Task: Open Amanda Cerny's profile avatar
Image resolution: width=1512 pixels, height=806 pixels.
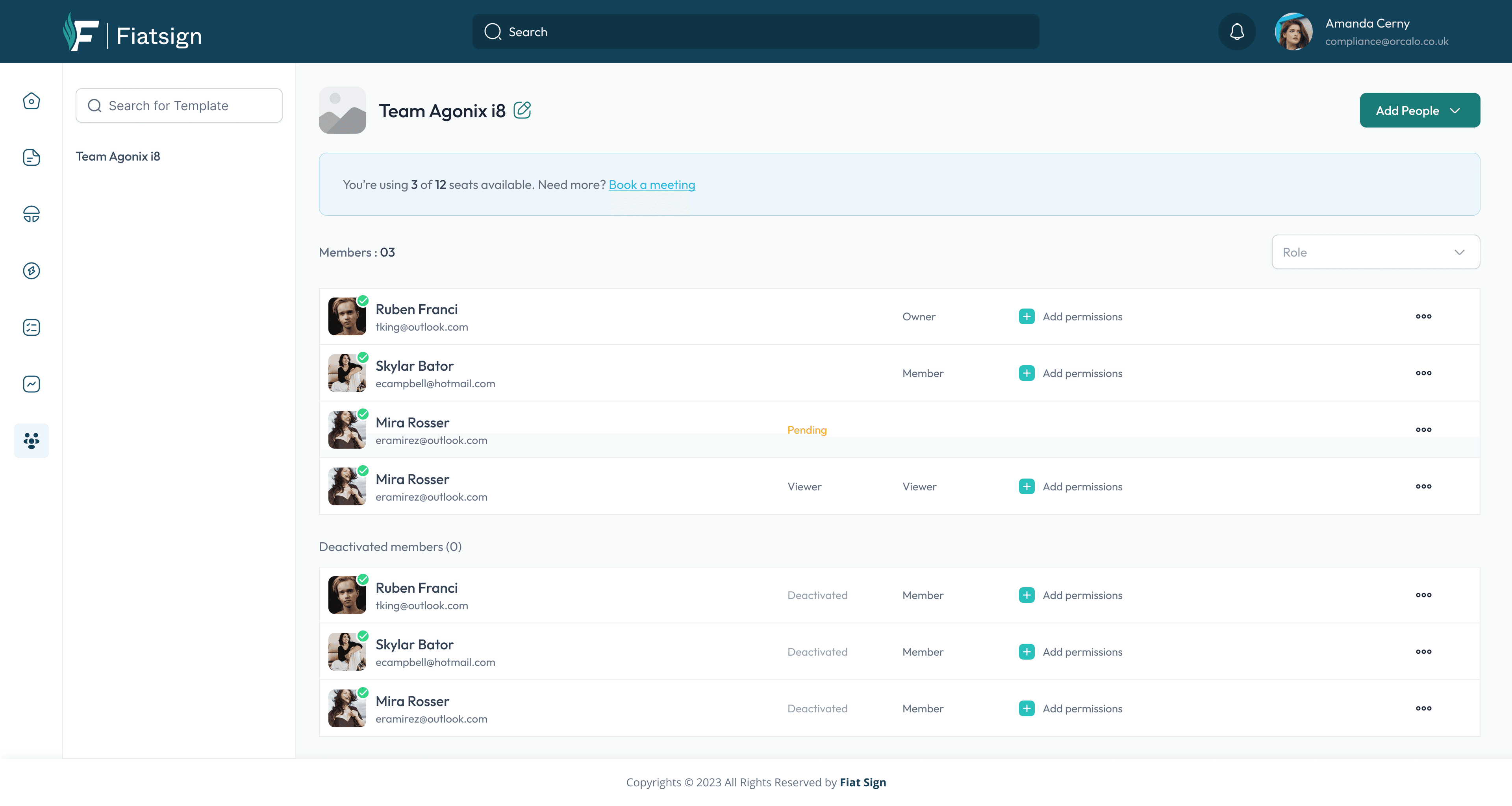Action: pos(1293,31)
